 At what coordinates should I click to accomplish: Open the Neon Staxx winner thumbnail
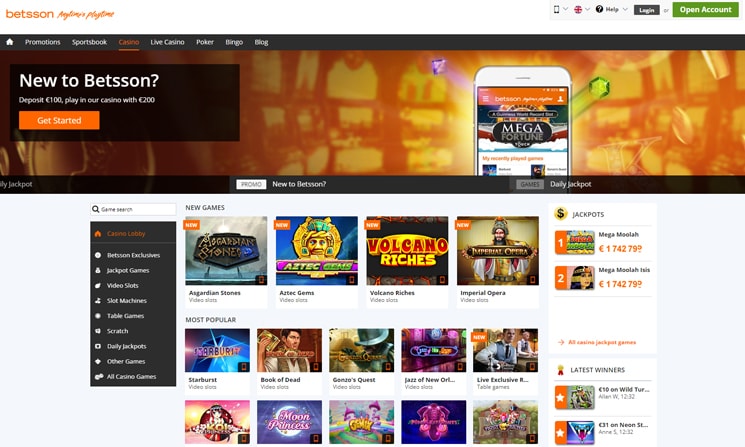(575, 433)
